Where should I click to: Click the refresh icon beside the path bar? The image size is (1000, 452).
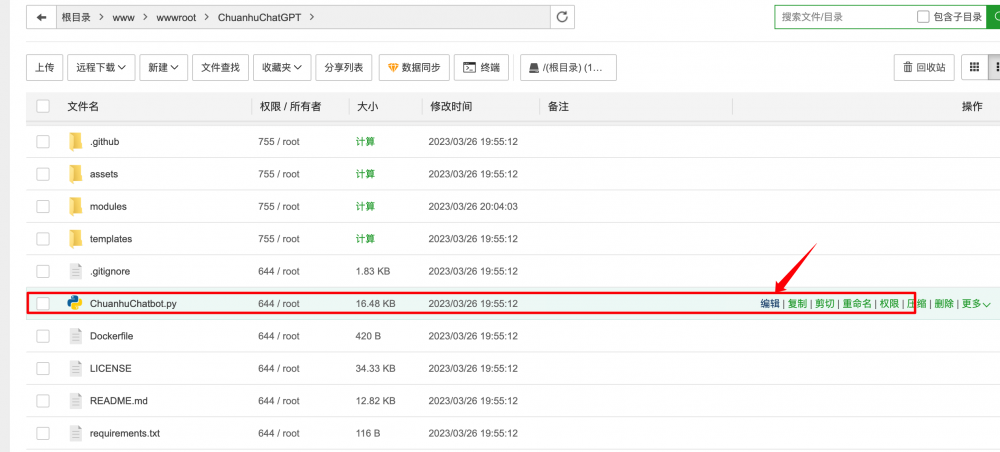pos(563,17)
